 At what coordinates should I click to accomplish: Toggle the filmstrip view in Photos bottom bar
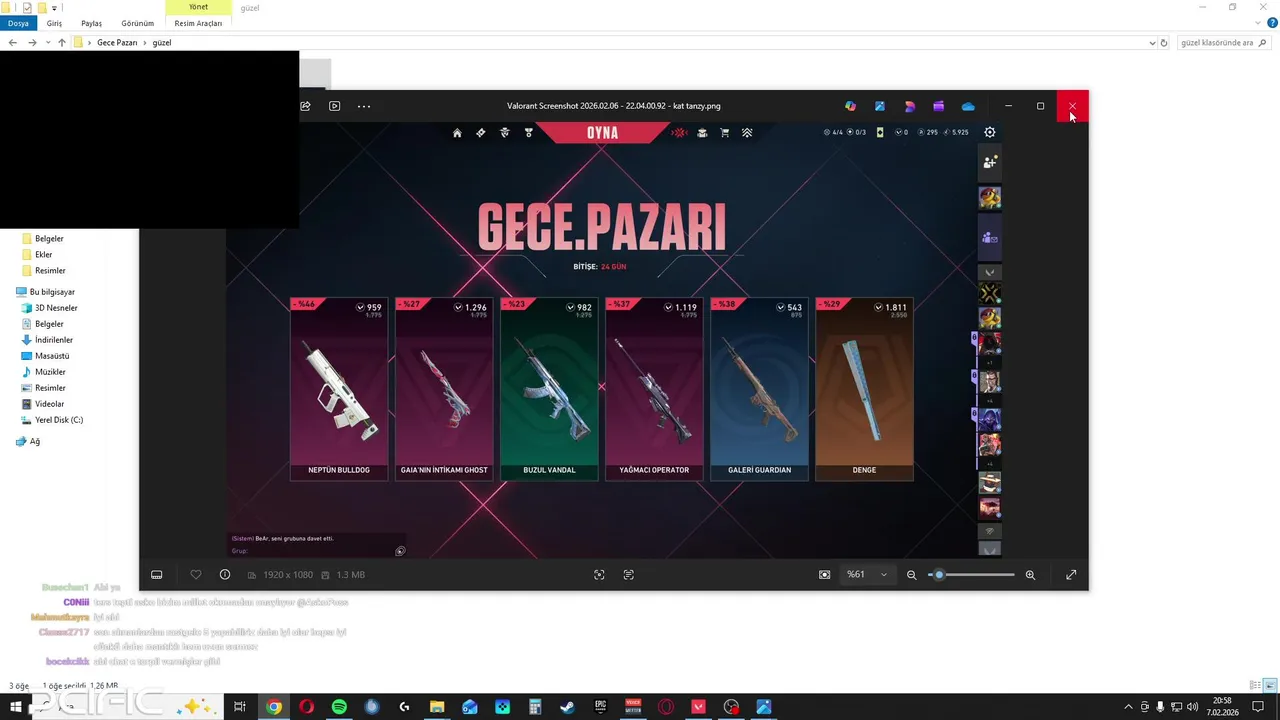(x=157, y=575)
